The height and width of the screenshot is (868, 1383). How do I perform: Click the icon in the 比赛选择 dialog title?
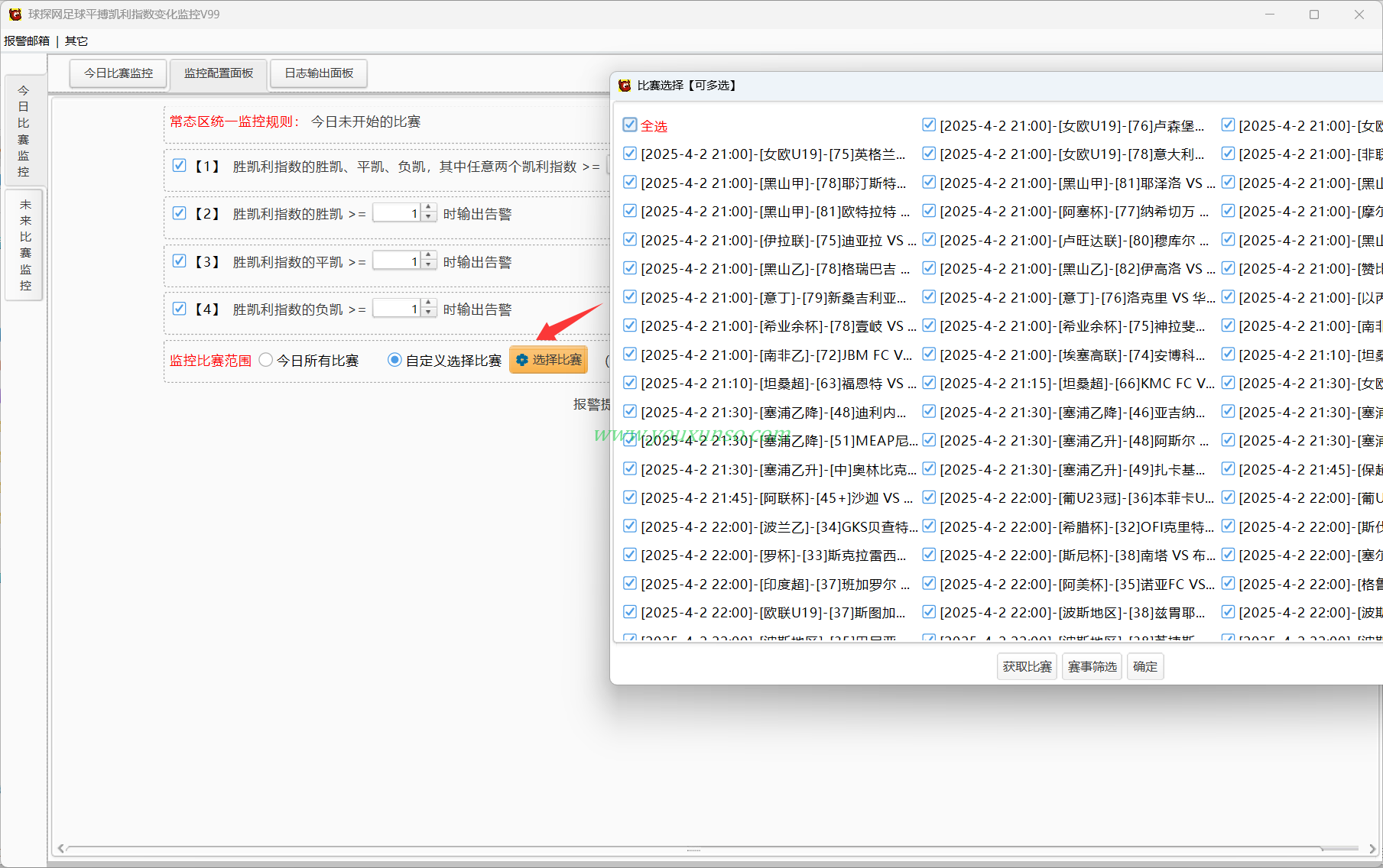(x=625, y=86)
